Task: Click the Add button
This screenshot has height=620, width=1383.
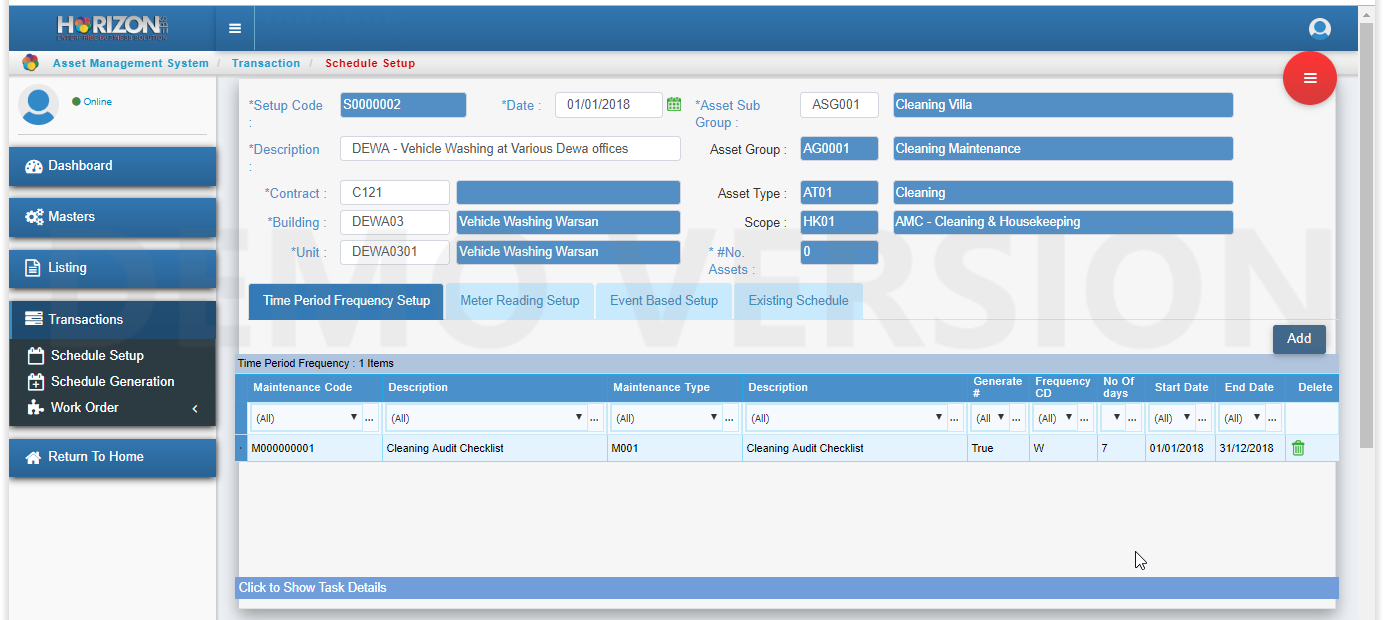Action: click(1299, 339)
